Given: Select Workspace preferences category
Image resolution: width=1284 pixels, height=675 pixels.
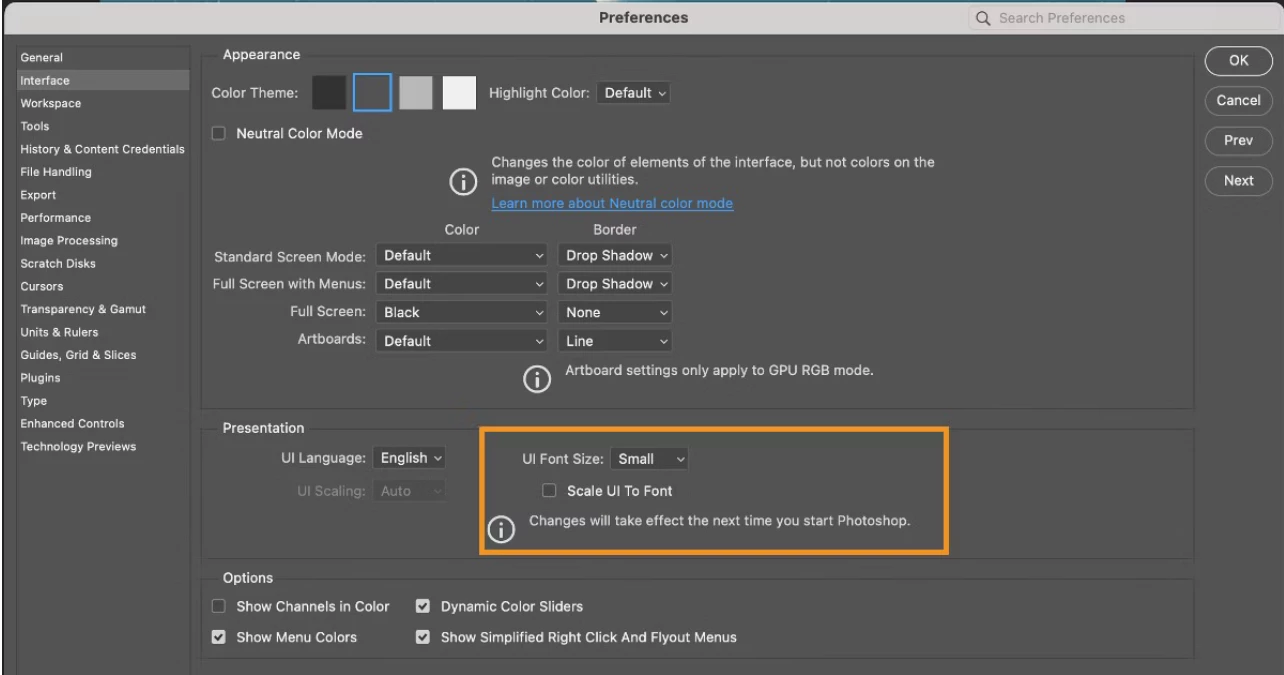Looking at the screenshot, I should 51,103.
